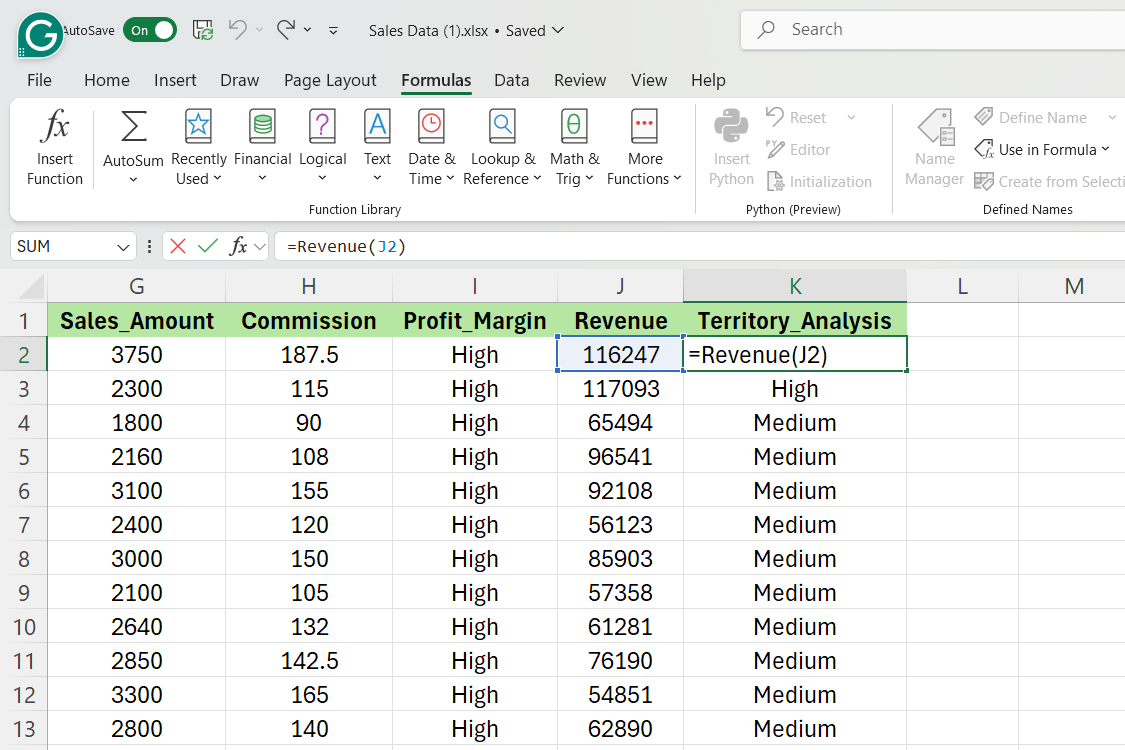
Task: Open the File tab
Action: (x=39, y=80)
